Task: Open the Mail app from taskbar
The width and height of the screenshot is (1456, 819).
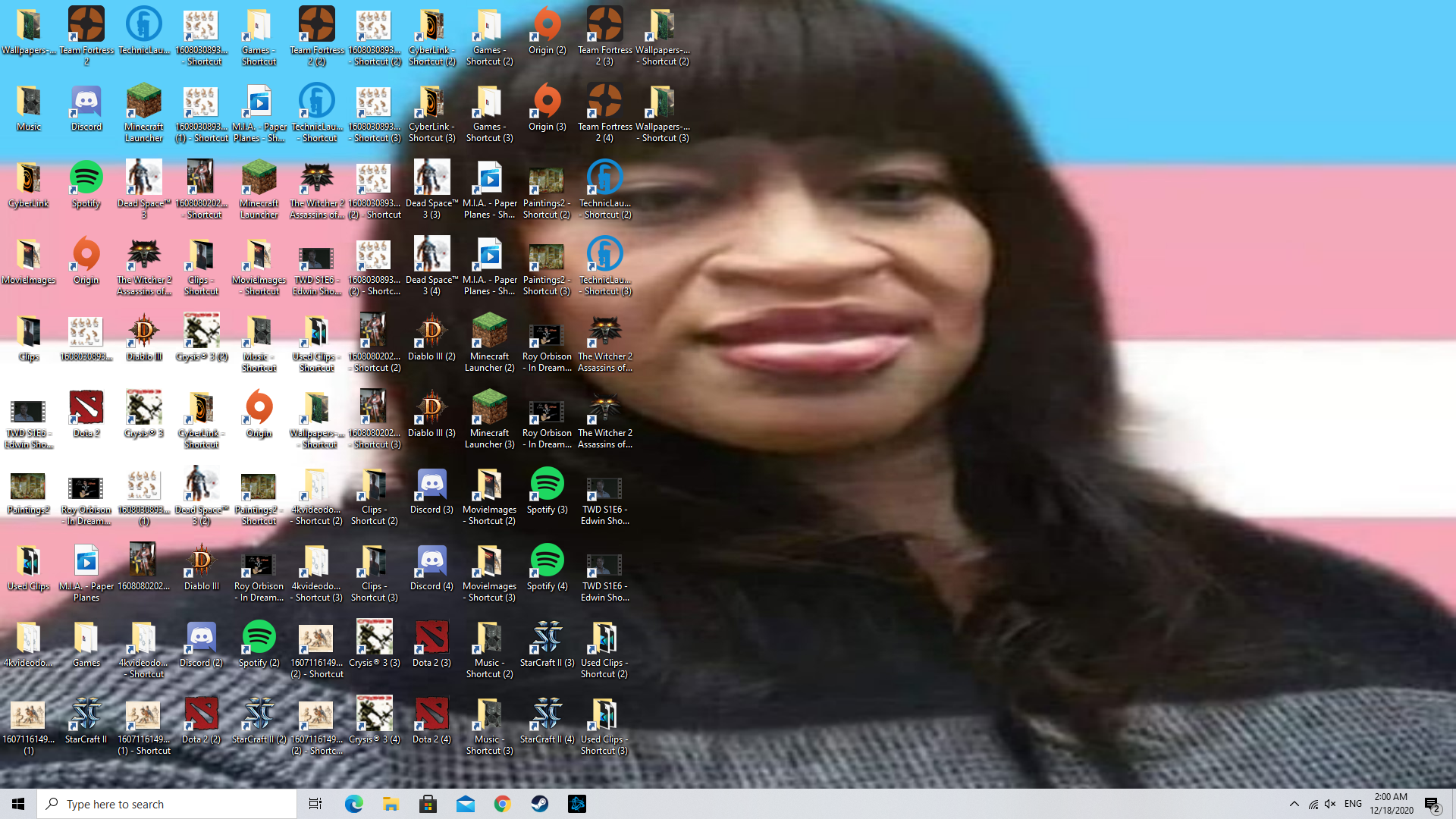Action: click(466, 804)
